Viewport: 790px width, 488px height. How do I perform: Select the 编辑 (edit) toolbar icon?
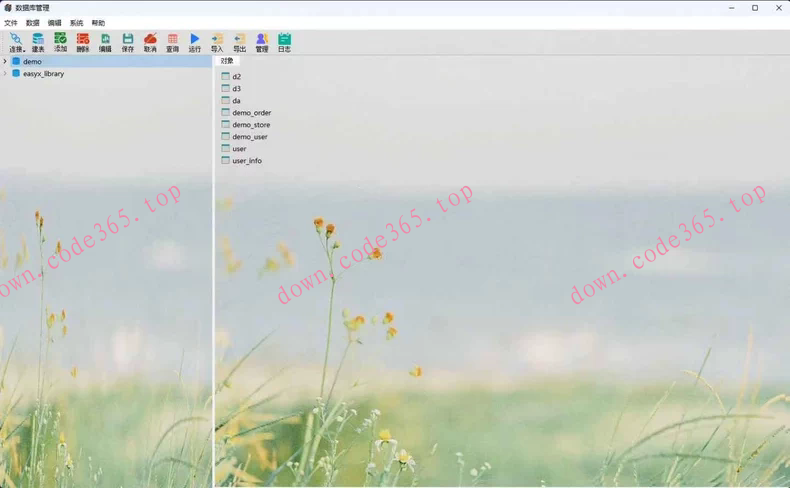coord(105,43)
